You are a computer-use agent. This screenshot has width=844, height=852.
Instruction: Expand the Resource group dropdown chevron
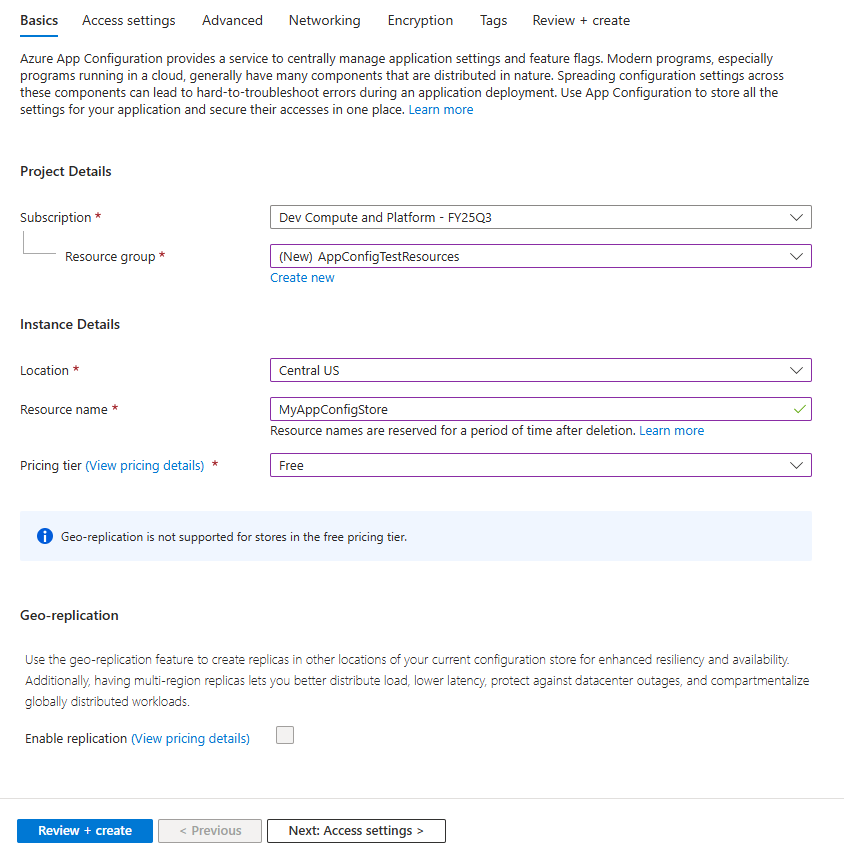(797, 256)
